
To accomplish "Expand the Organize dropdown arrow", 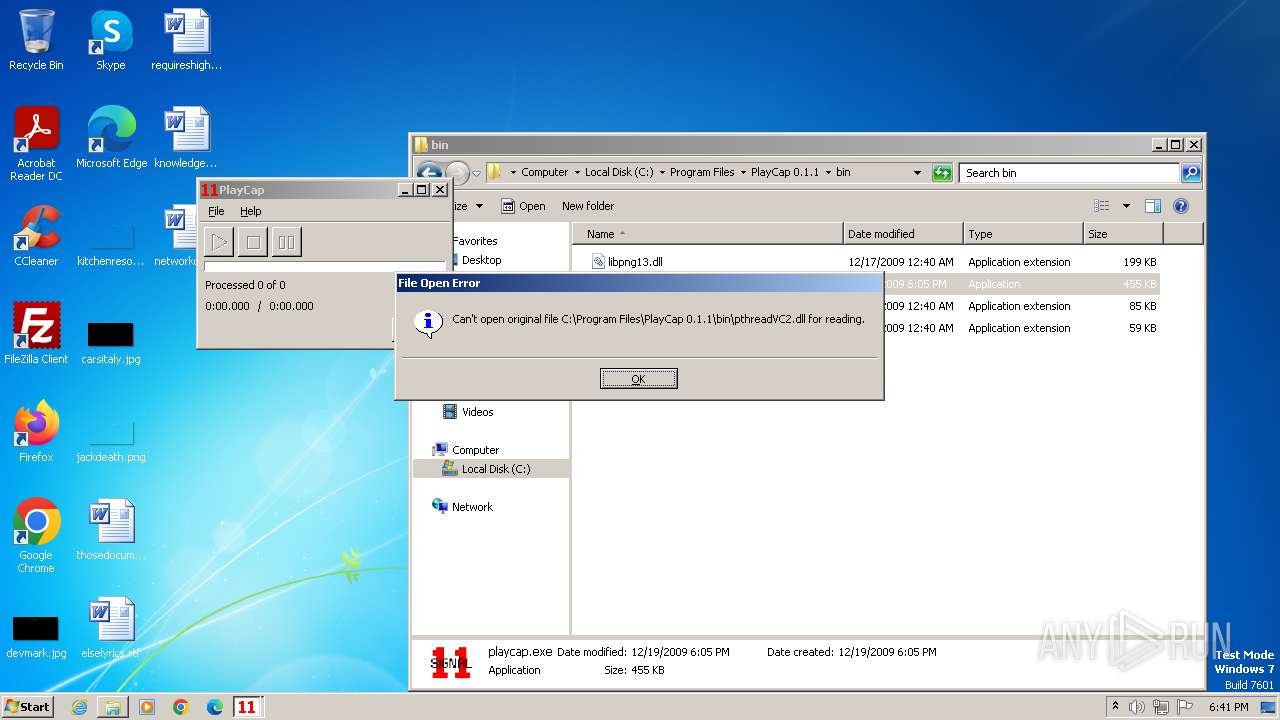I will [479, 206].
